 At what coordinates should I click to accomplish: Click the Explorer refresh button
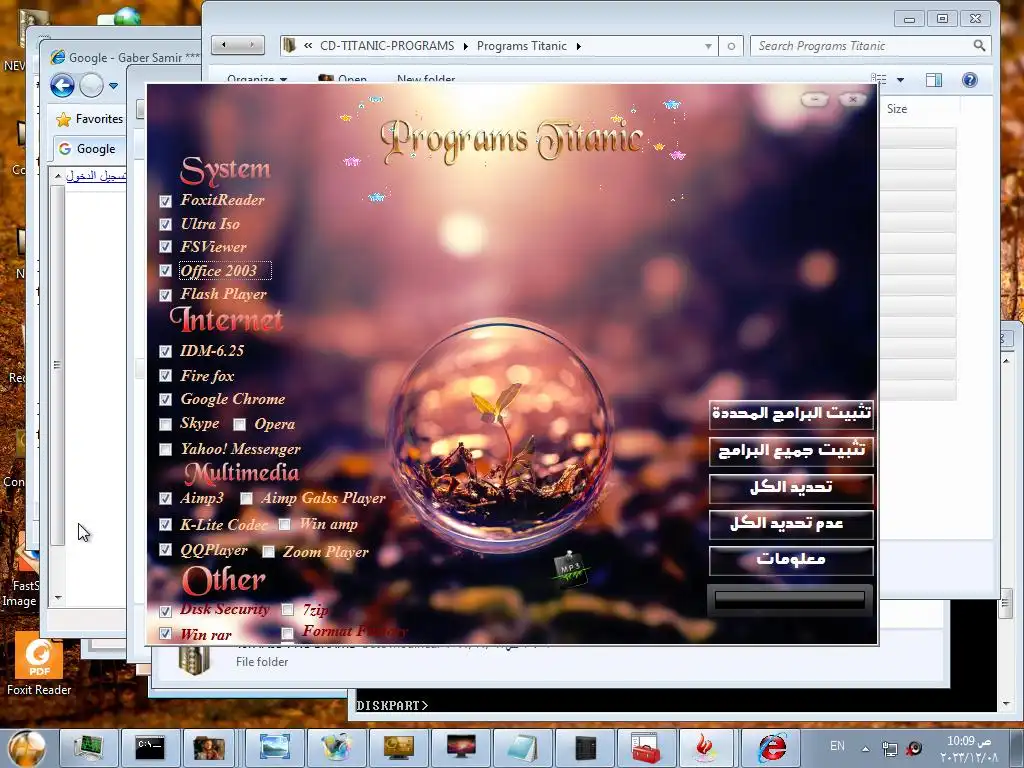[x=731, y=46]
